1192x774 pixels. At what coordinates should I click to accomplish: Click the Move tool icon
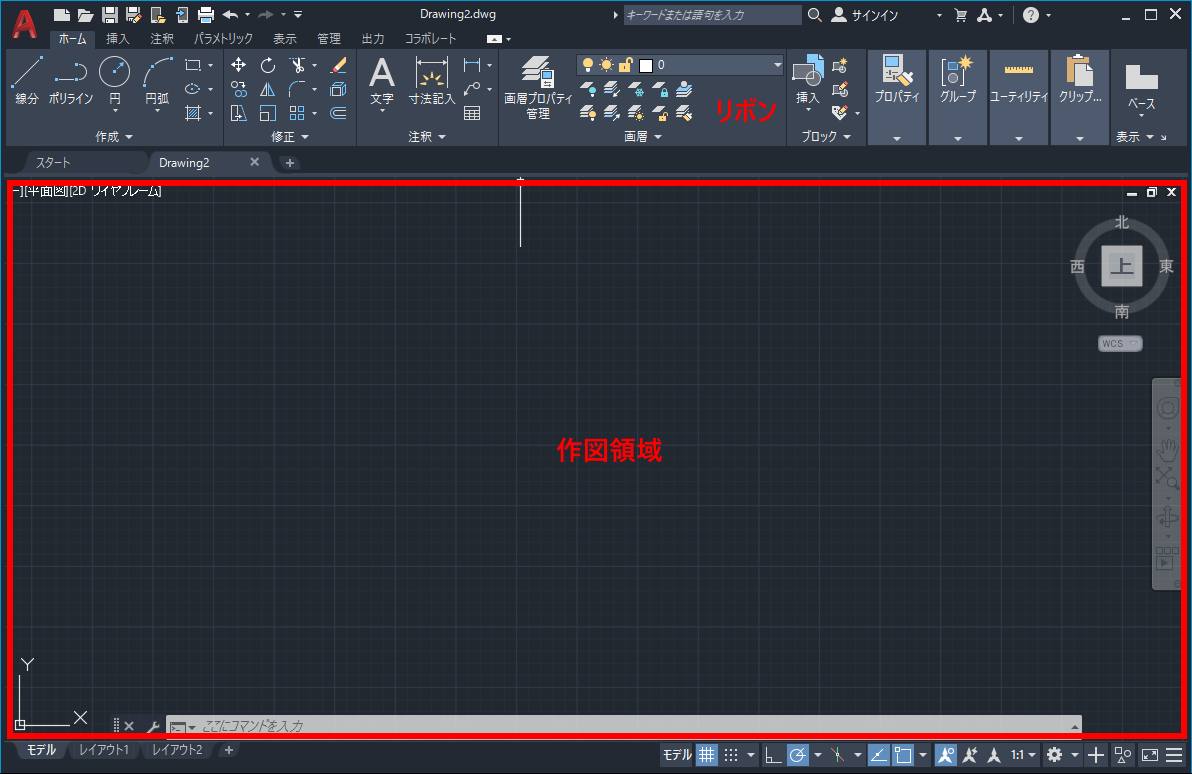(x=239, y=65)
